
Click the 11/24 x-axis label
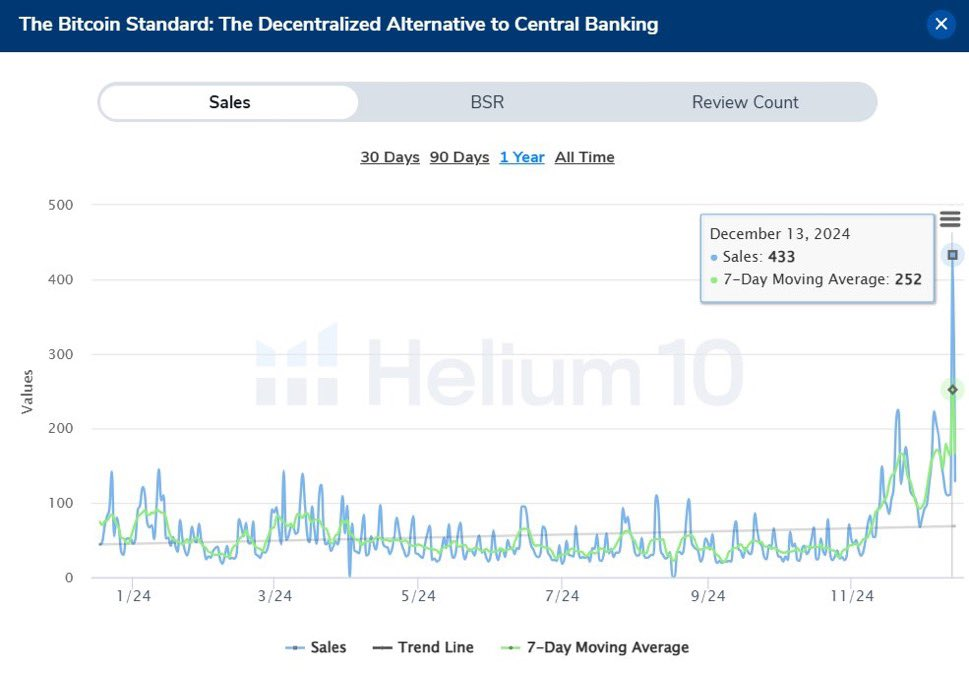point(852,596)
